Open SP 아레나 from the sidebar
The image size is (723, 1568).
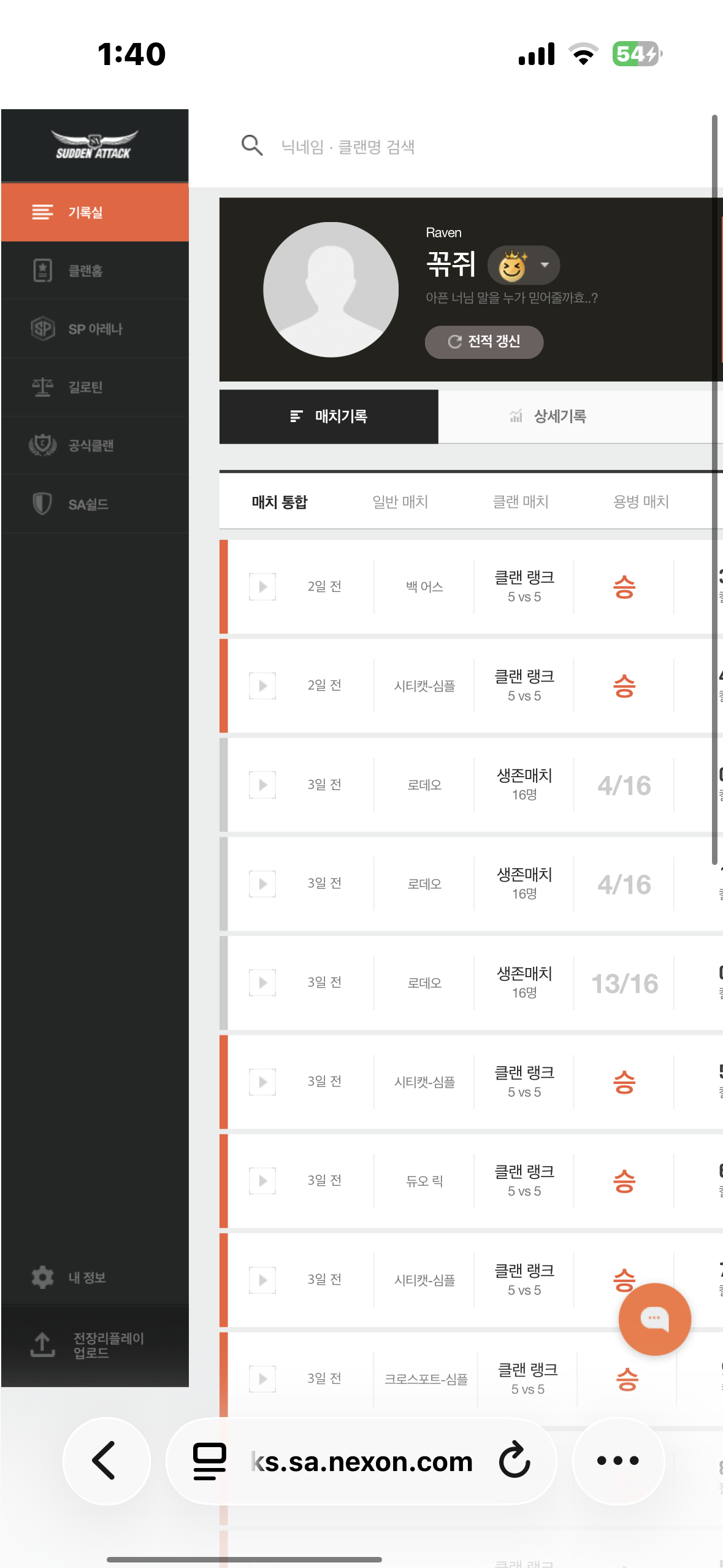(42, 329)
